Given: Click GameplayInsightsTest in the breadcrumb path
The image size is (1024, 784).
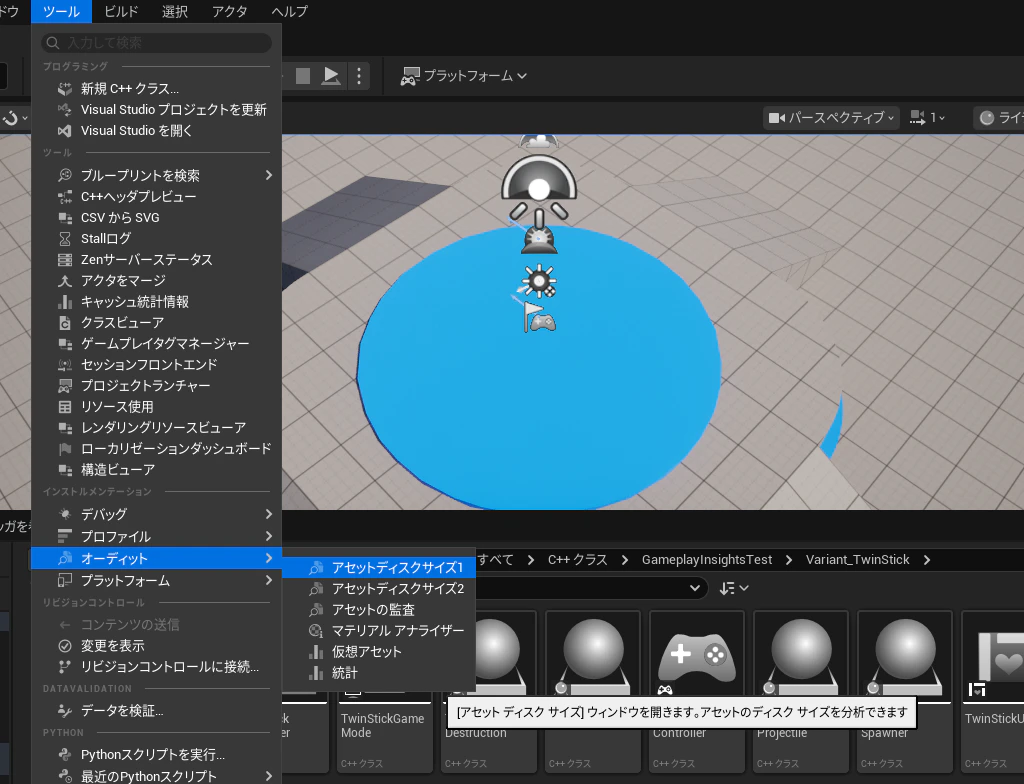Looking at the screenshot, I should coord(707,560).
